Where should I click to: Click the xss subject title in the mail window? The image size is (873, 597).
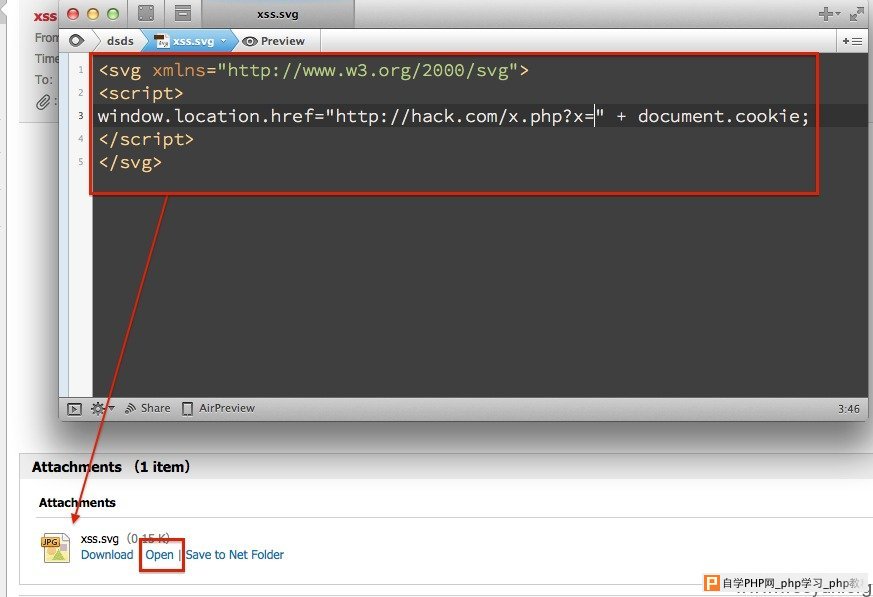click(x=45, y=17)
